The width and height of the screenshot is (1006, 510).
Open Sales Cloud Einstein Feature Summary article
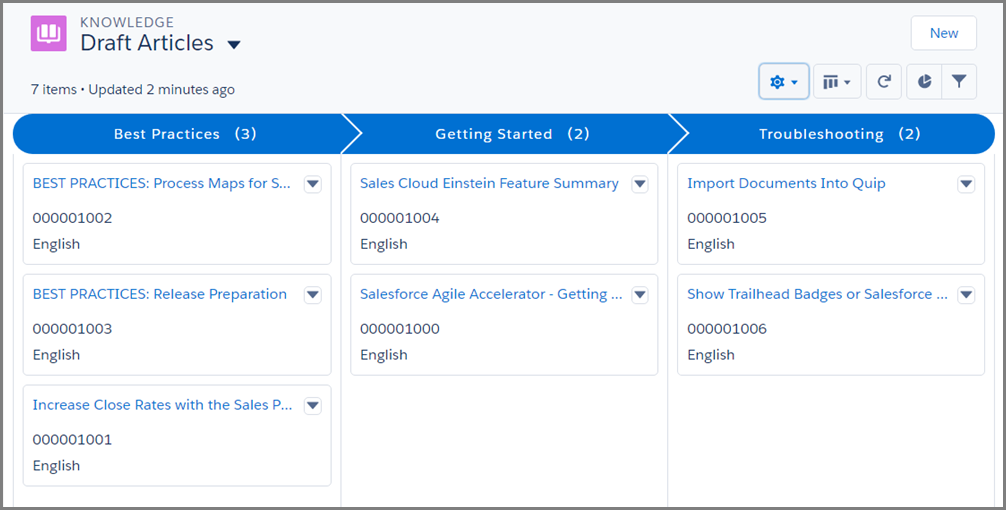click(x=489, y=184)
